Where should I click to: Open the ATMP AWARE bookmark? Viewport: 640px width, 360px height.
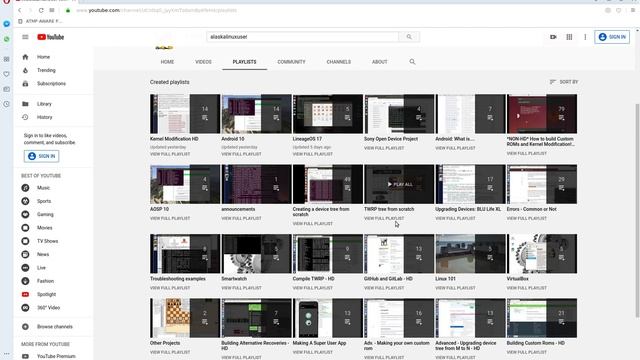pos(40,21)
